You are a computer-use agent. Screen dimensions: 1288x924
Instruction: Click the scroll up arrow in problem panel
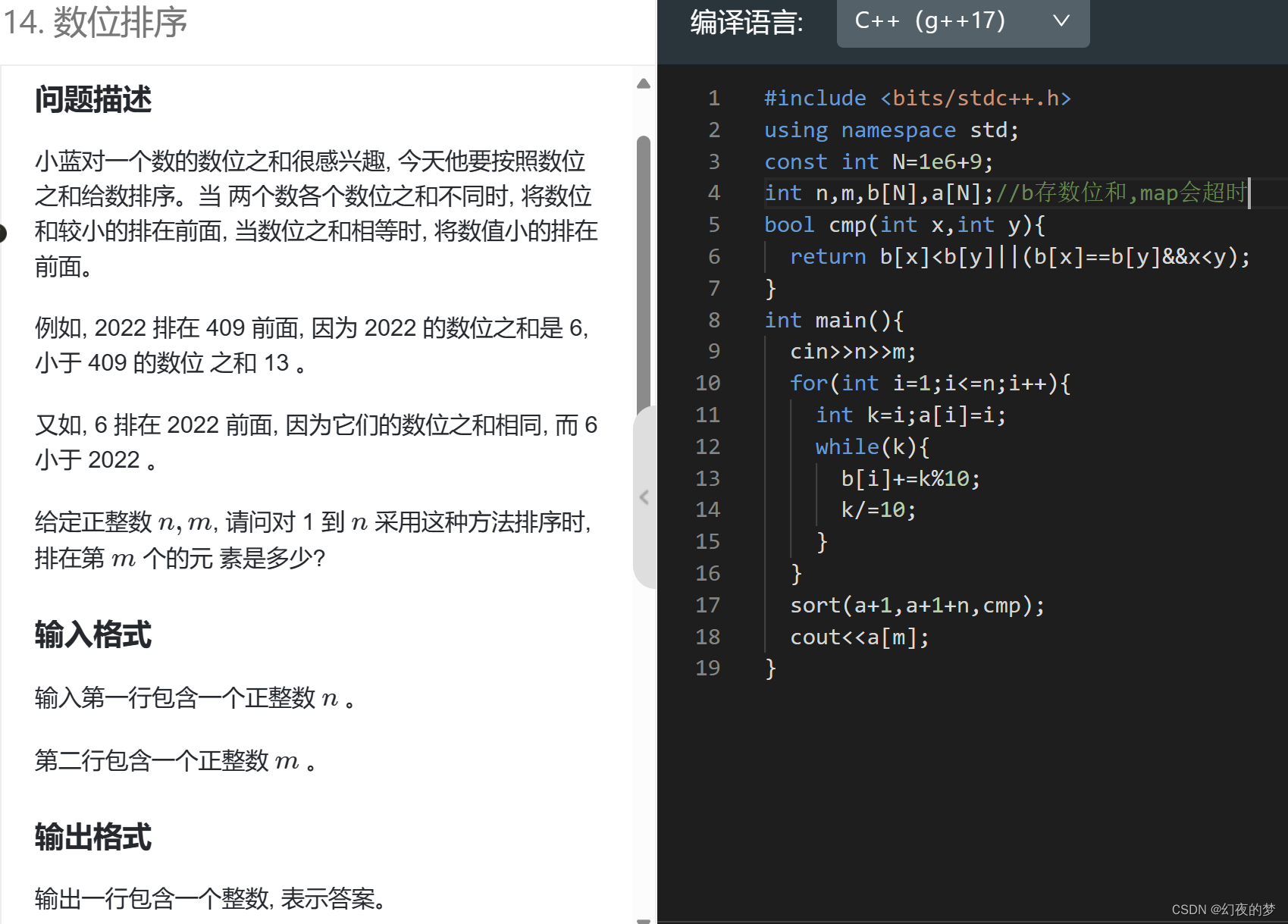pyautogui.click(x=644, y=83)
